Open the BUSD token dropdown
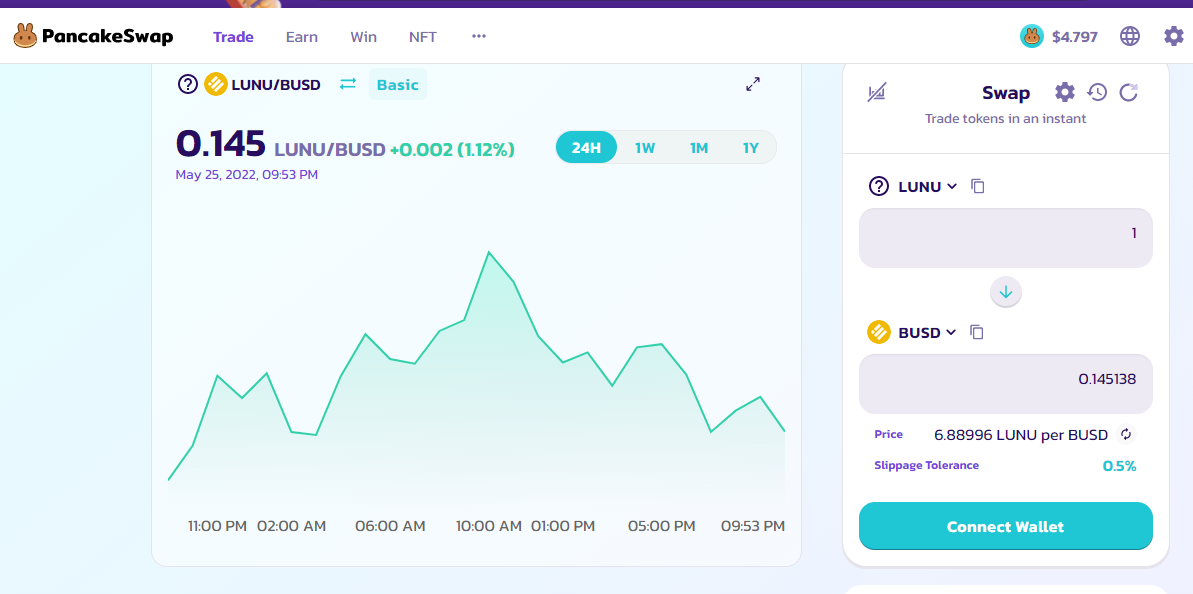Viewport: 1193px width, 594px height. [912, 332]
